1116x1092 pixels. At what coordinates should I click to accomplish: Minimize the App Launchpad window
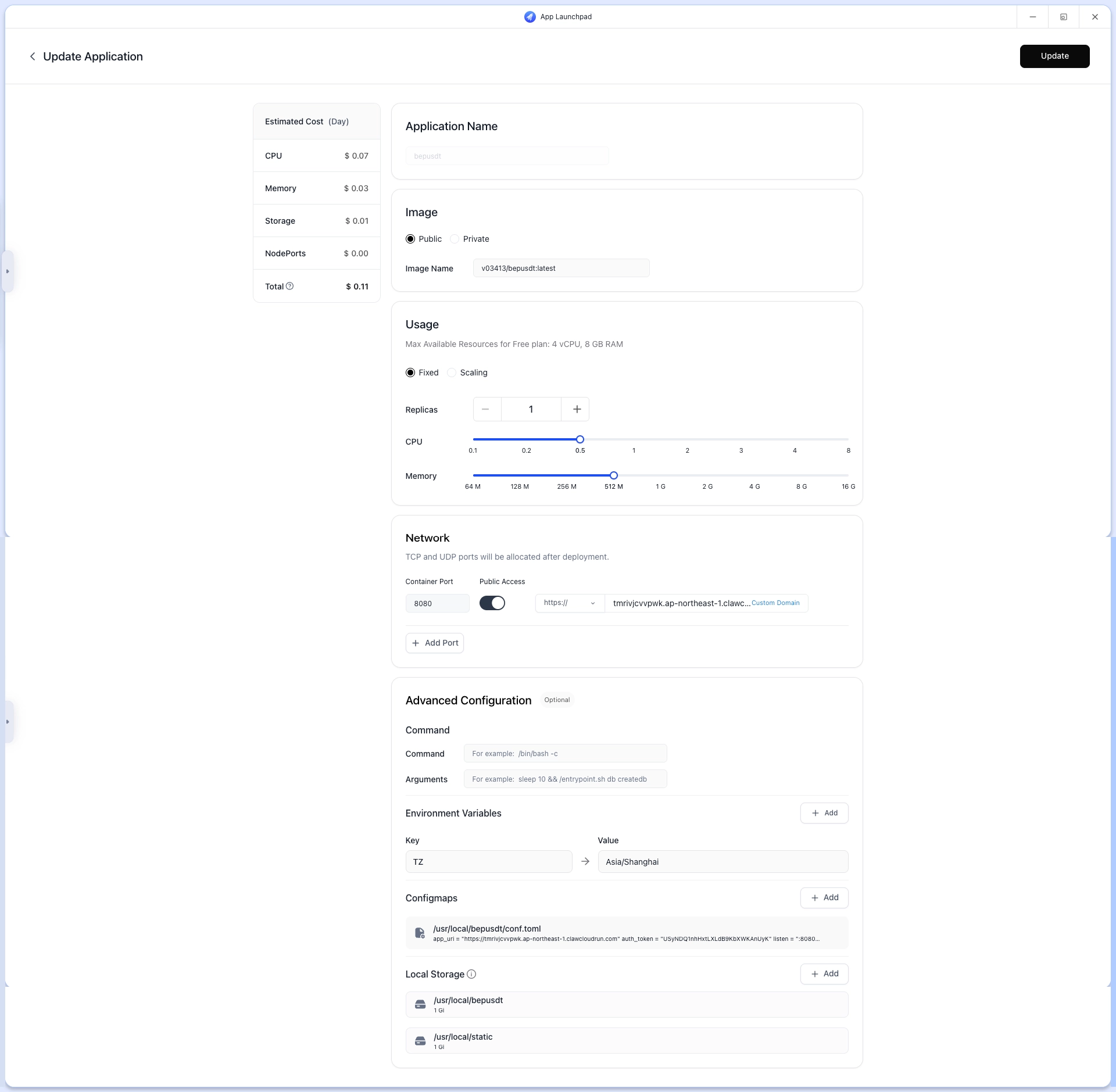pos(1033,17)
